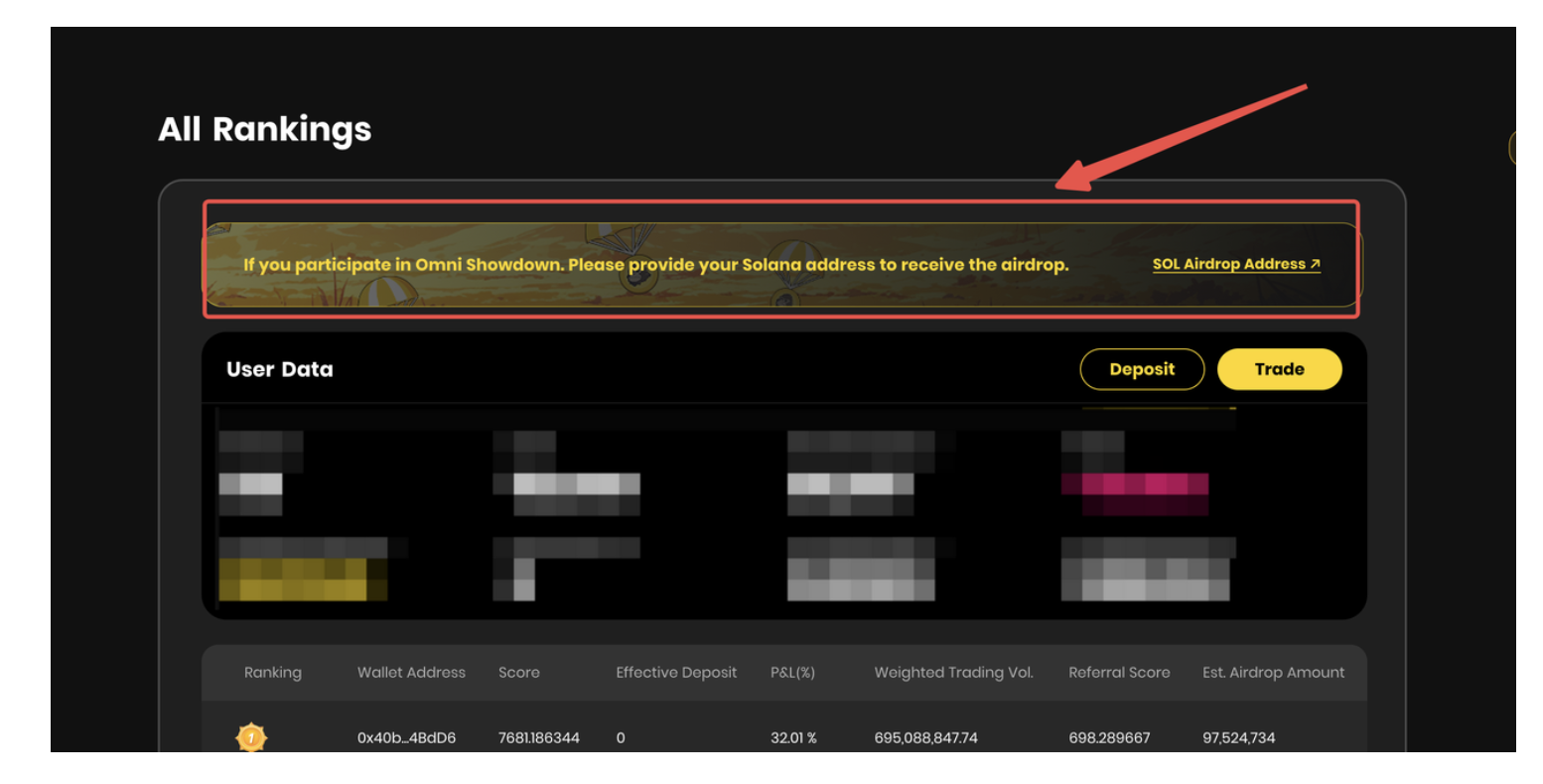Open the SOL Airdrop Address link
This screenshot has width=1543, height=784.
point(1236,264)
